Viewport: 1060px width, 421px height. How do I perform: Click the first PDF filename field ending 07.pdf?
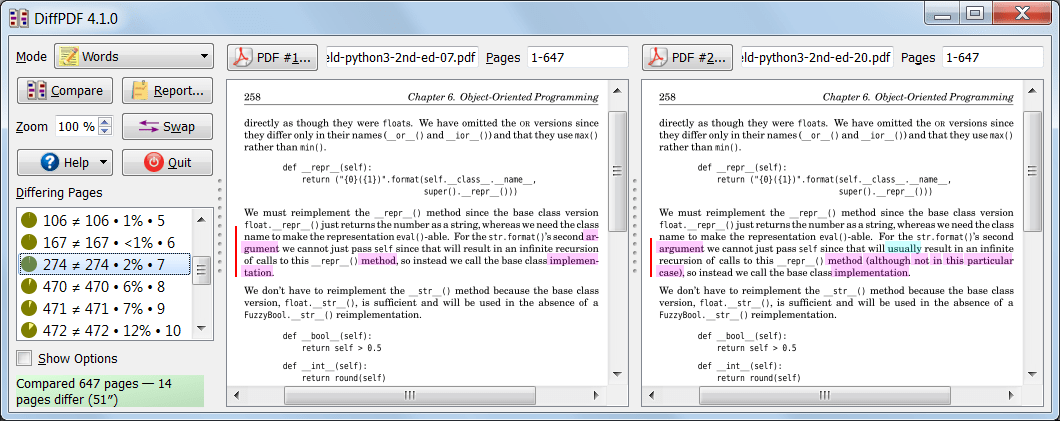click(x=402, y=57)
